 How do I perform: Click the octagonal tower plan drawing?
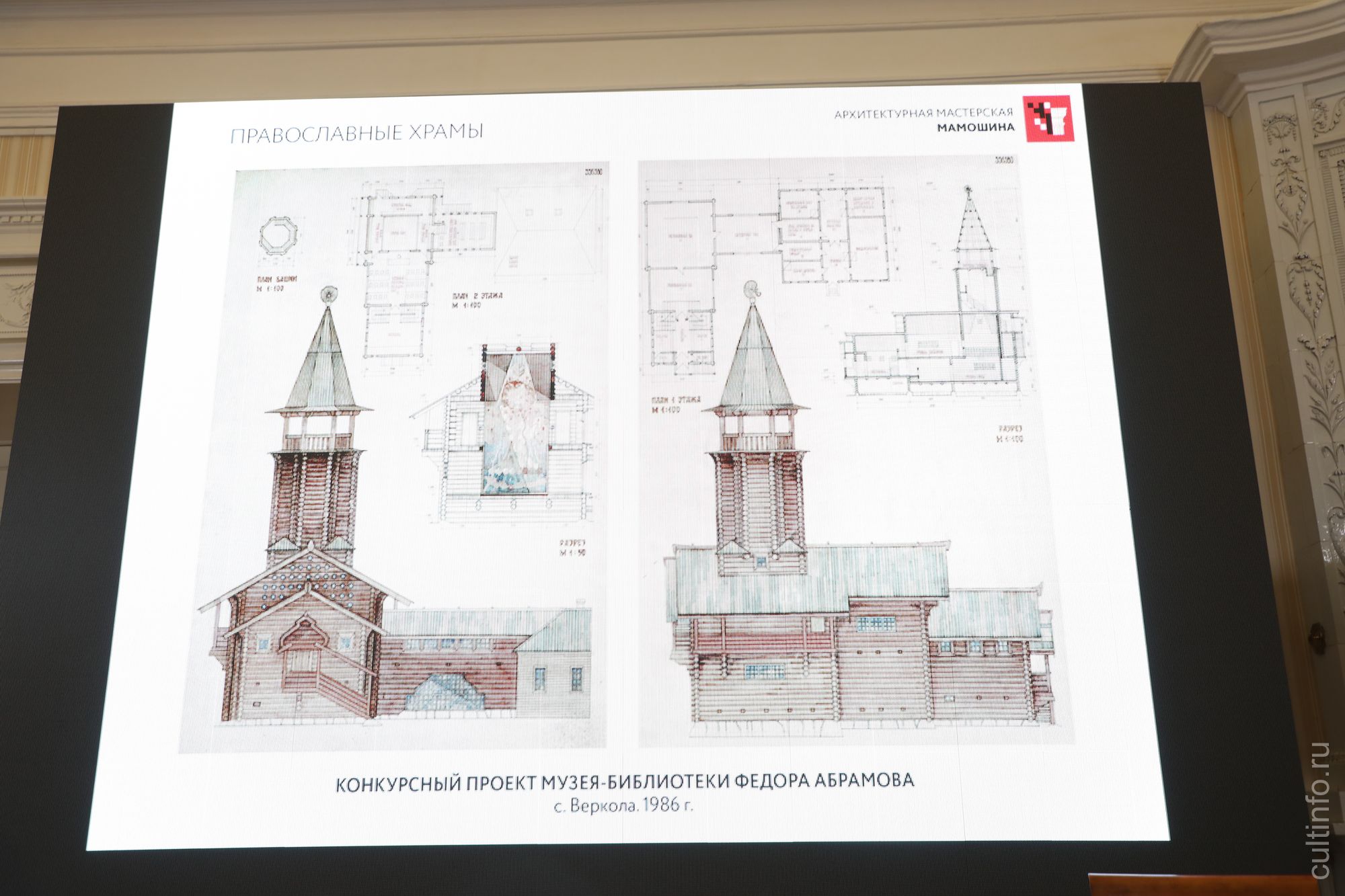pos(278,235)
